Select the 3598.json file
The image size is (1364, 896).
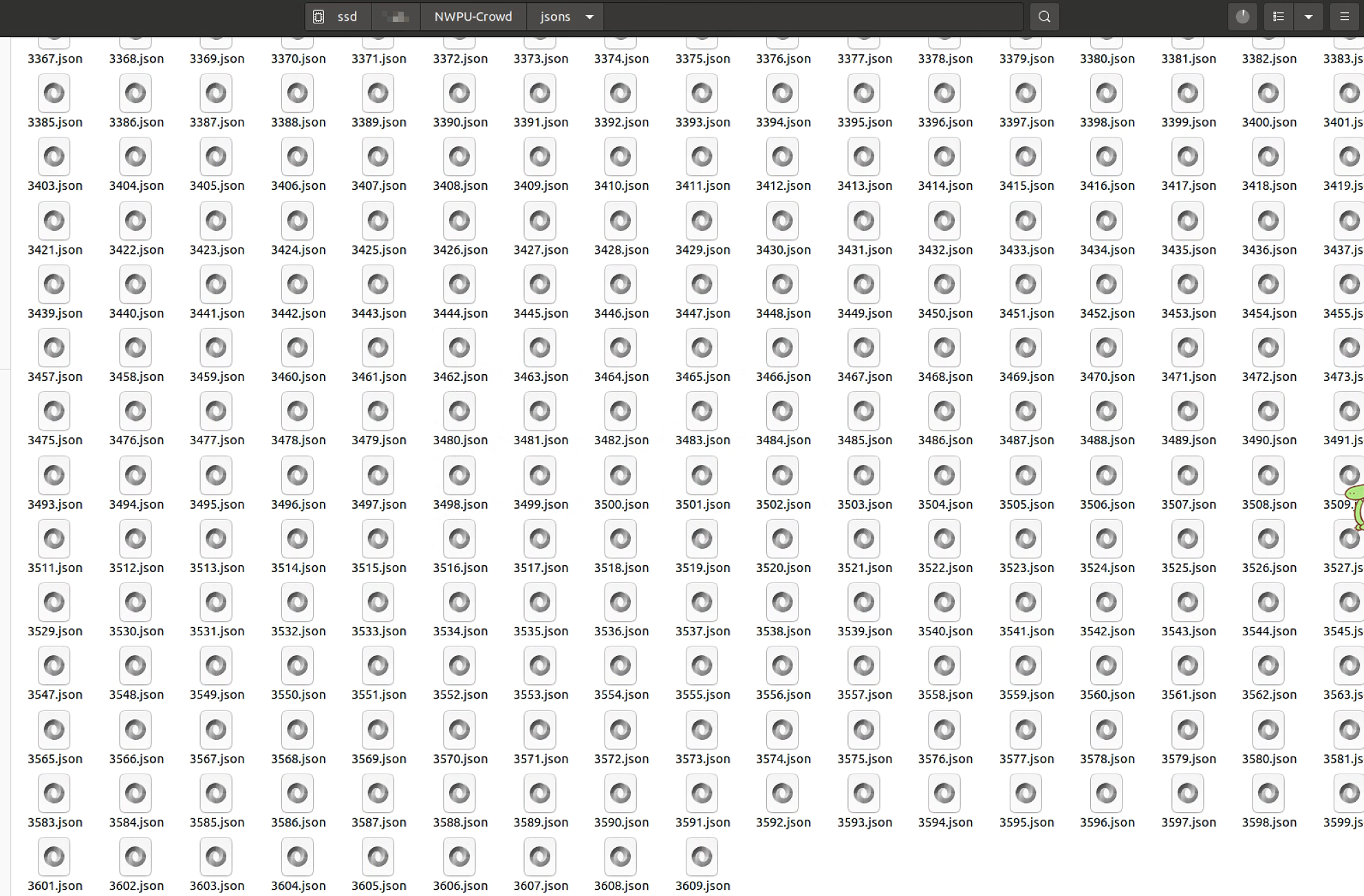pyautogui.click(x=1268, y=794)
